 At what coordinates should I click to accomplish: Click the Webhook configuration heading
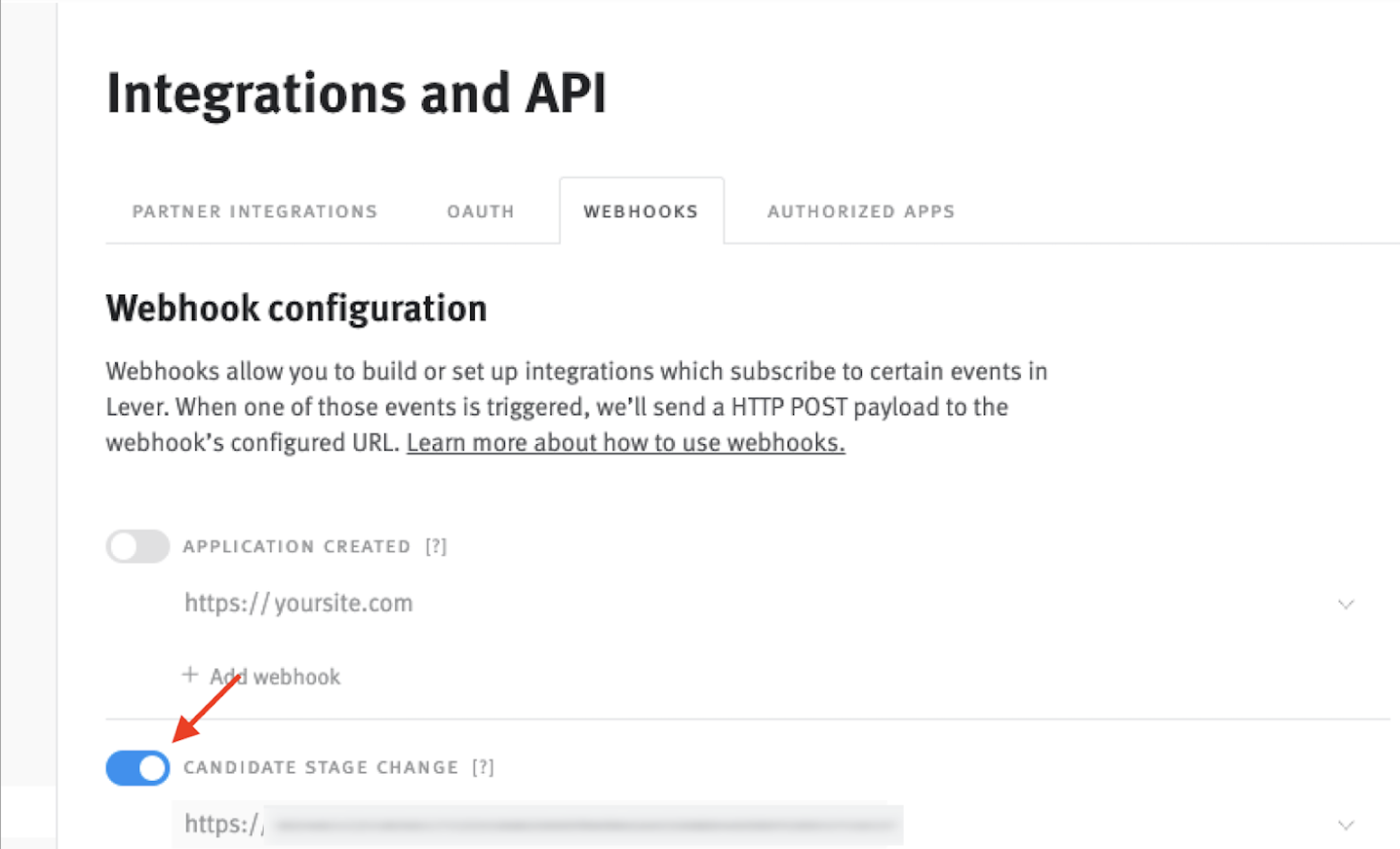coord(296,308)
